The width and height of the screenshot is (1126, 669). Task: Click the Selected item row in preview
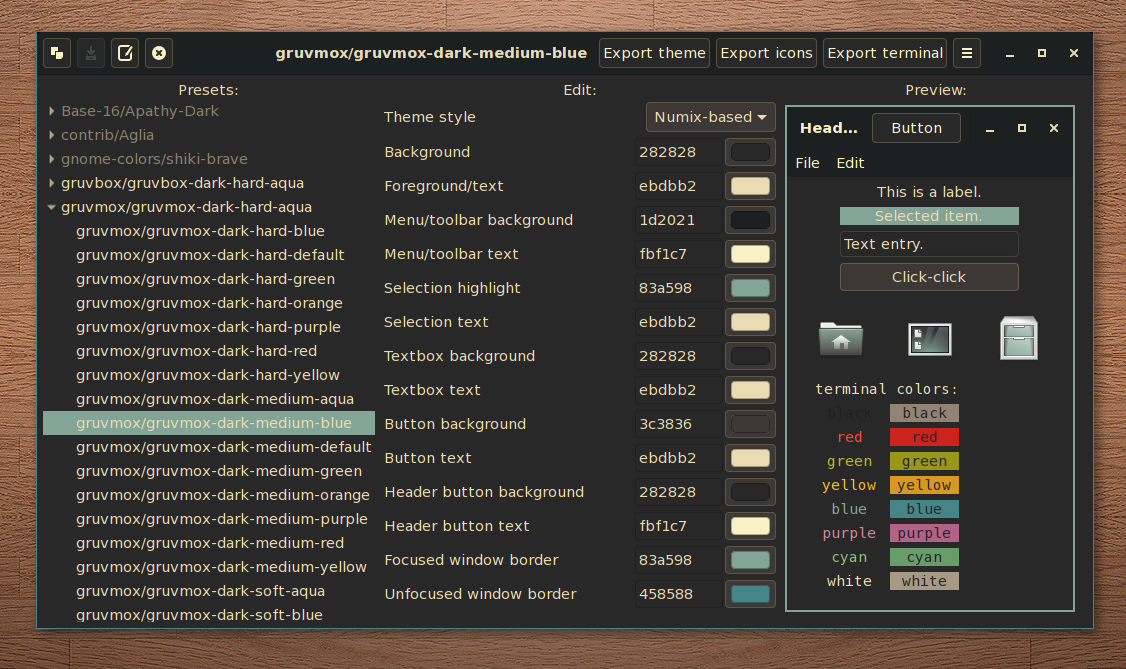929,216
